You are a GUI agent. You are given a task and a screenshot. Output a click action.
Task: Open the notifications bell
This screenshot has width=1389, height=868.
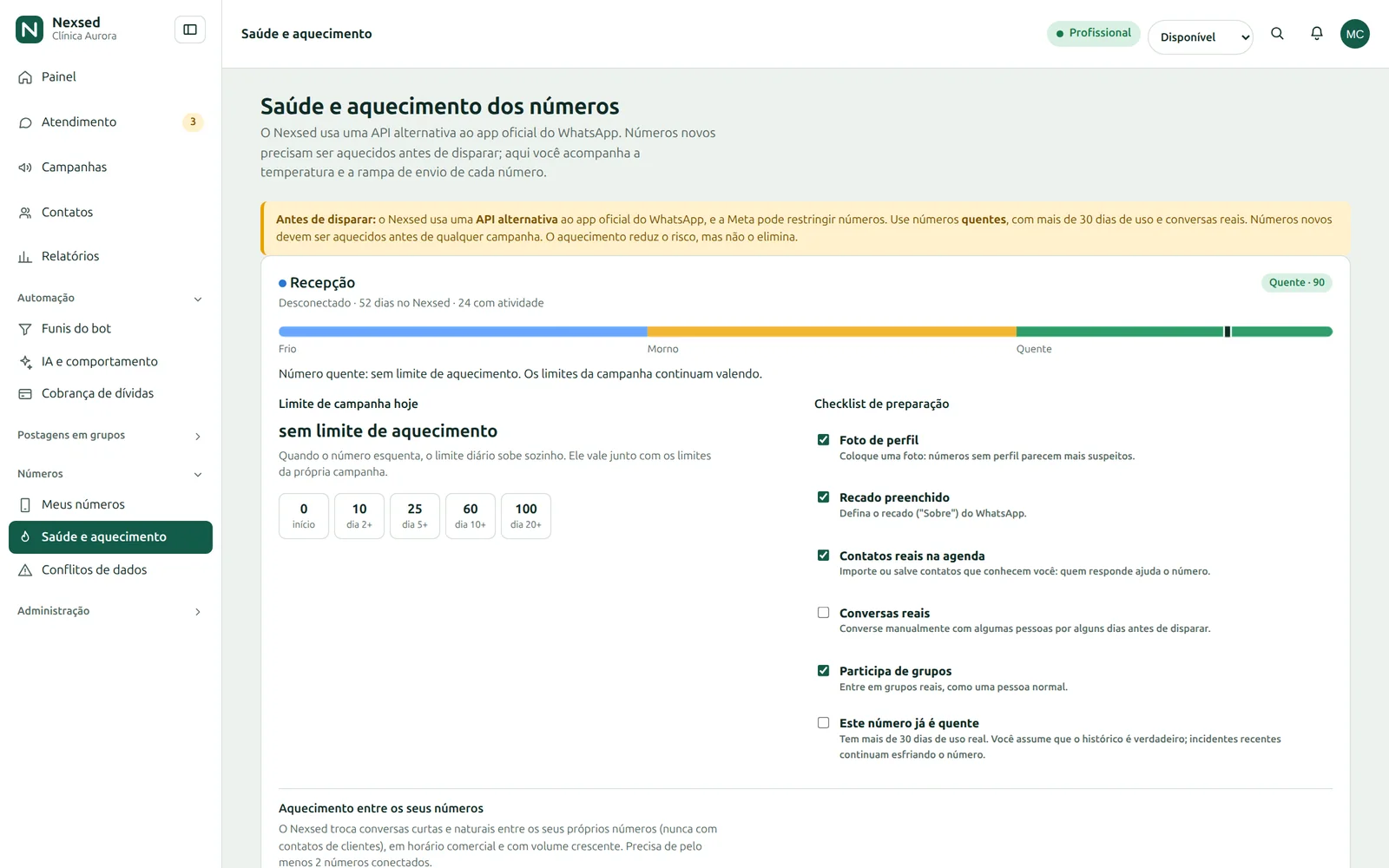point(1317,34)
